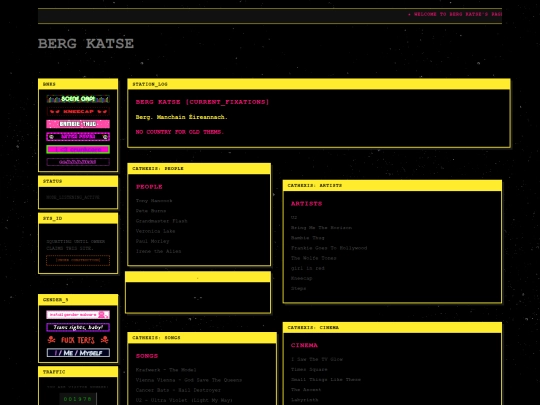Click 'U2 - Ultra Violet (Light My Way)'
540x405 pixels.
[184, 400]
